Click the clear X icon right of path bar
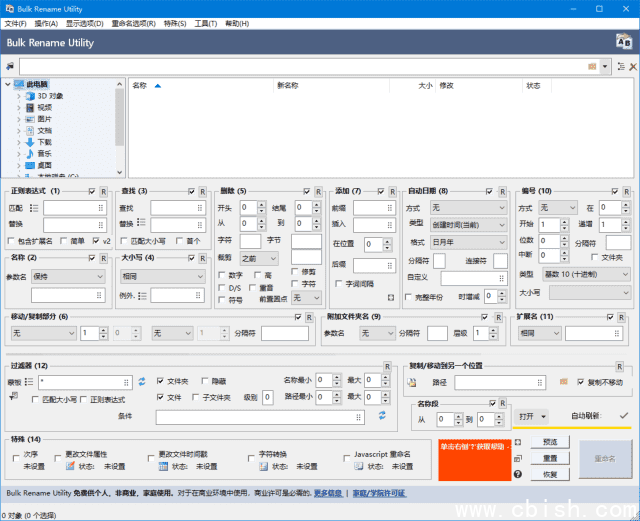Image resolution: width=640 pixels, height=521 pixels. tap(631, 66)
